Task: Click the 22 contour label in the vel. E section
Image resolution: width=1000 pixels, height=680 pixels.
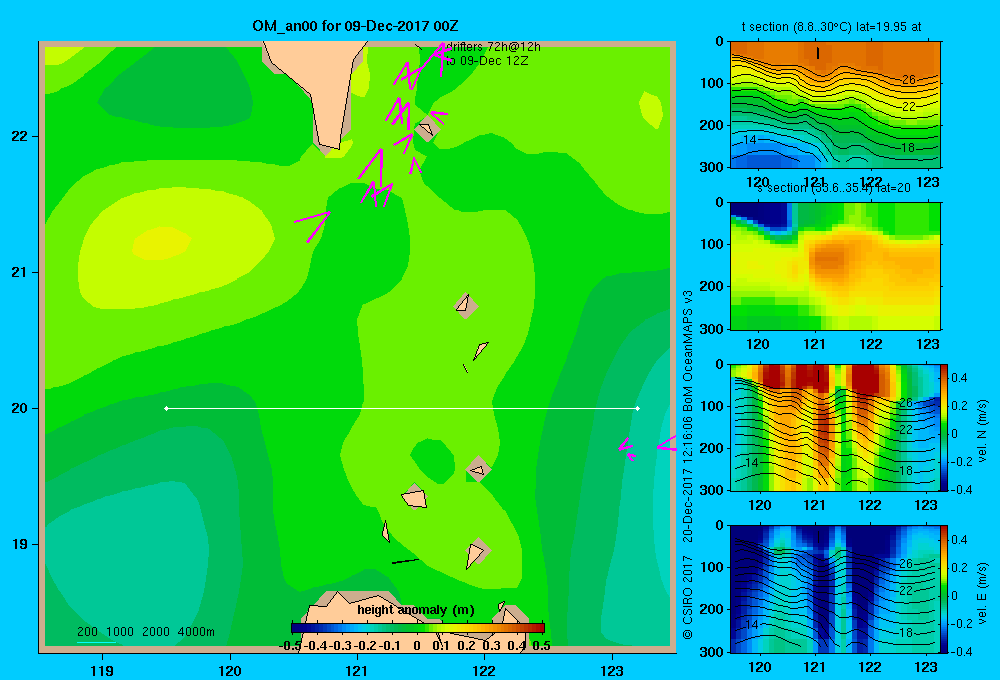Action: [906, 591]
